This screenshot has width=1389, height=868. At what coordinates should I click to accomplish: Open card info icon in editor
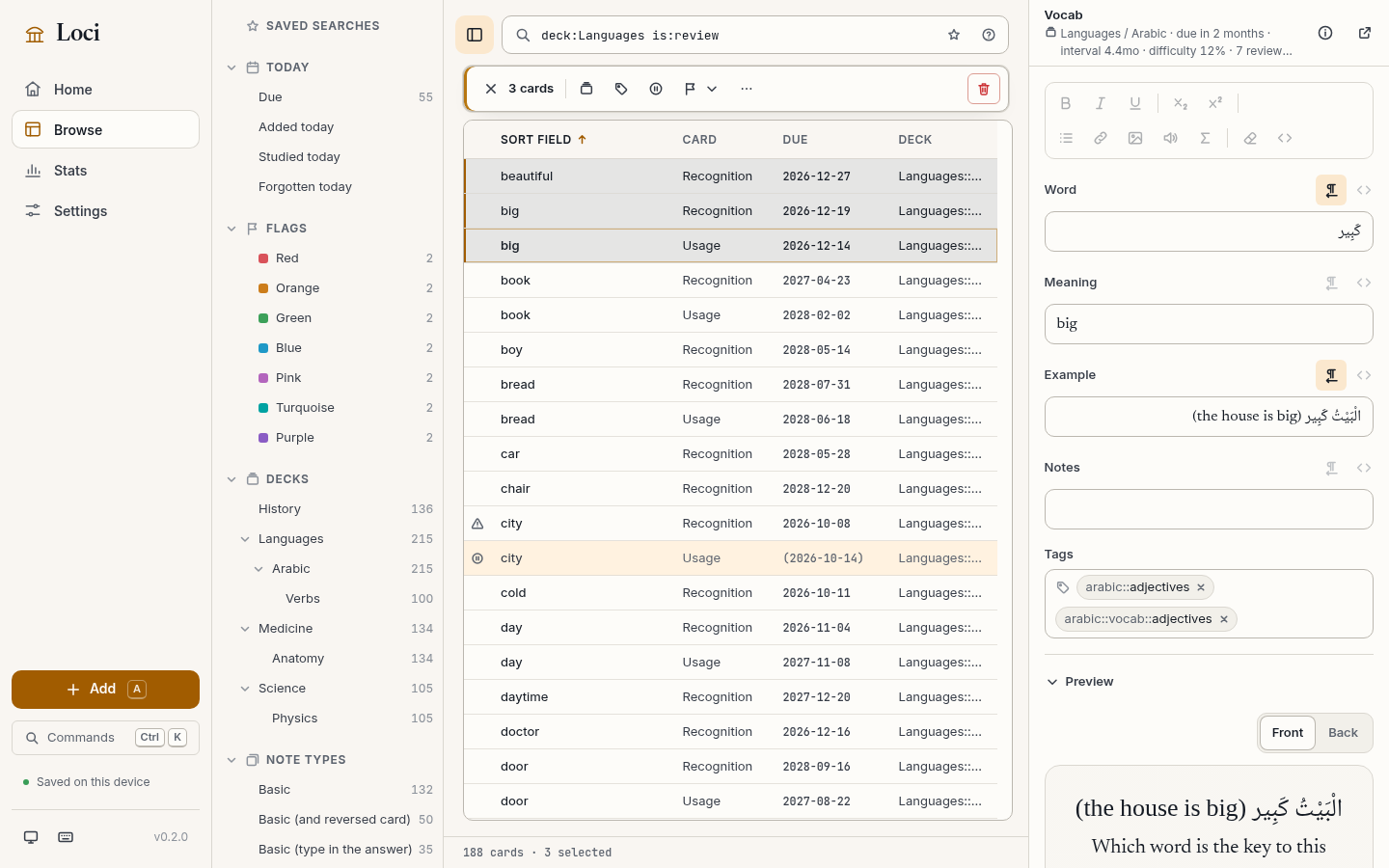pyautogui.click(x=1325, y=33)
